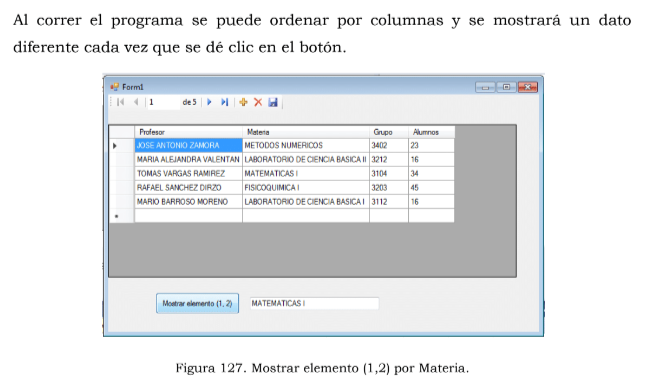This screenshot has height=381, width=656.
Task: Click the textbox showing MATEMATICAS I
Action: pos(314,304)
